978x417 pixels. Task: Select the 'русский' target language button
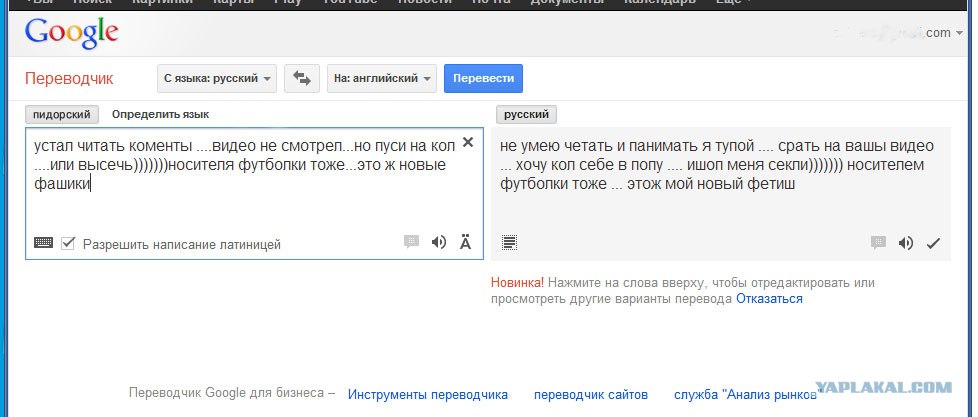(x=526, y=115)
